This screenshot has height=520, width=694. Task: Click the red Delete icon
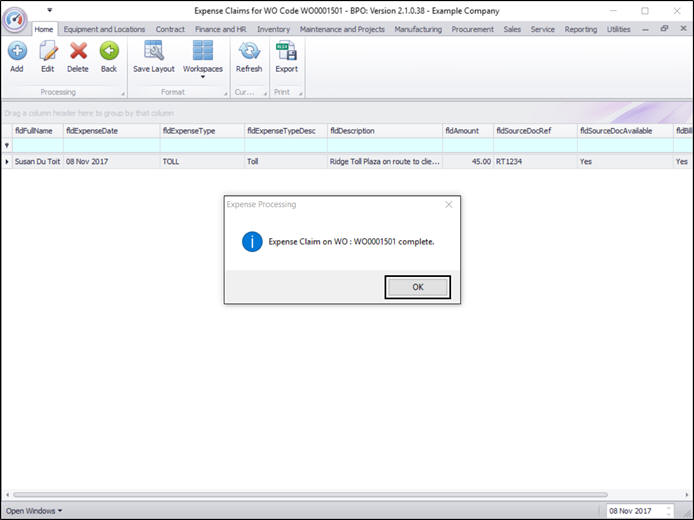point(78,51)
